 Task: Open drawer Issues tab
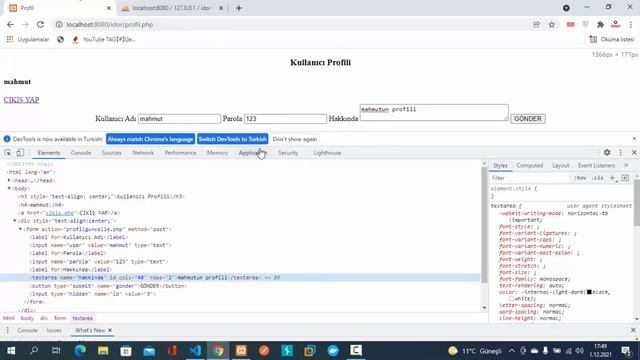coord(54,330)
